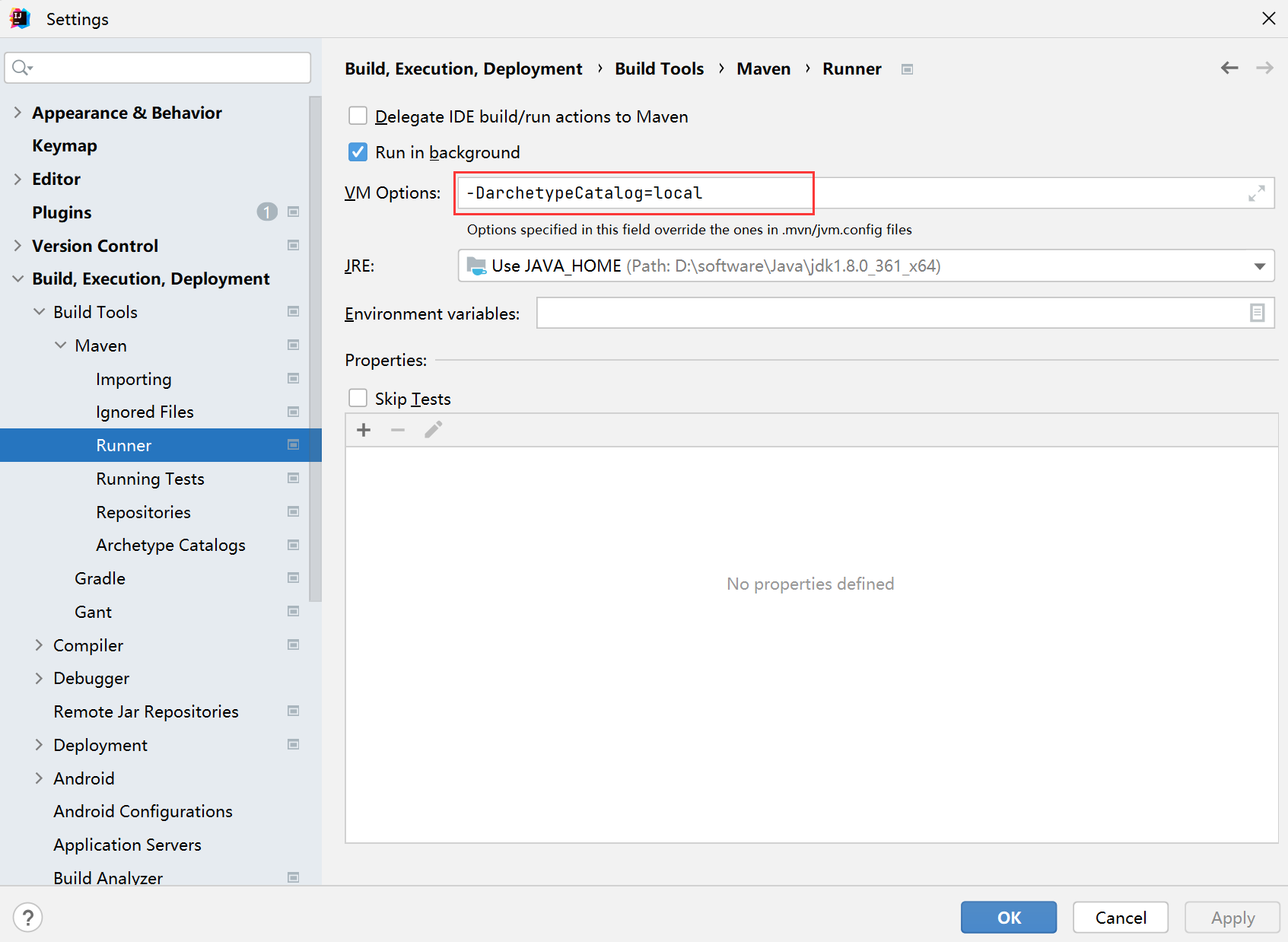
Task: Click the project icon on the Deployment row
Action: click(x=294, y=744)
